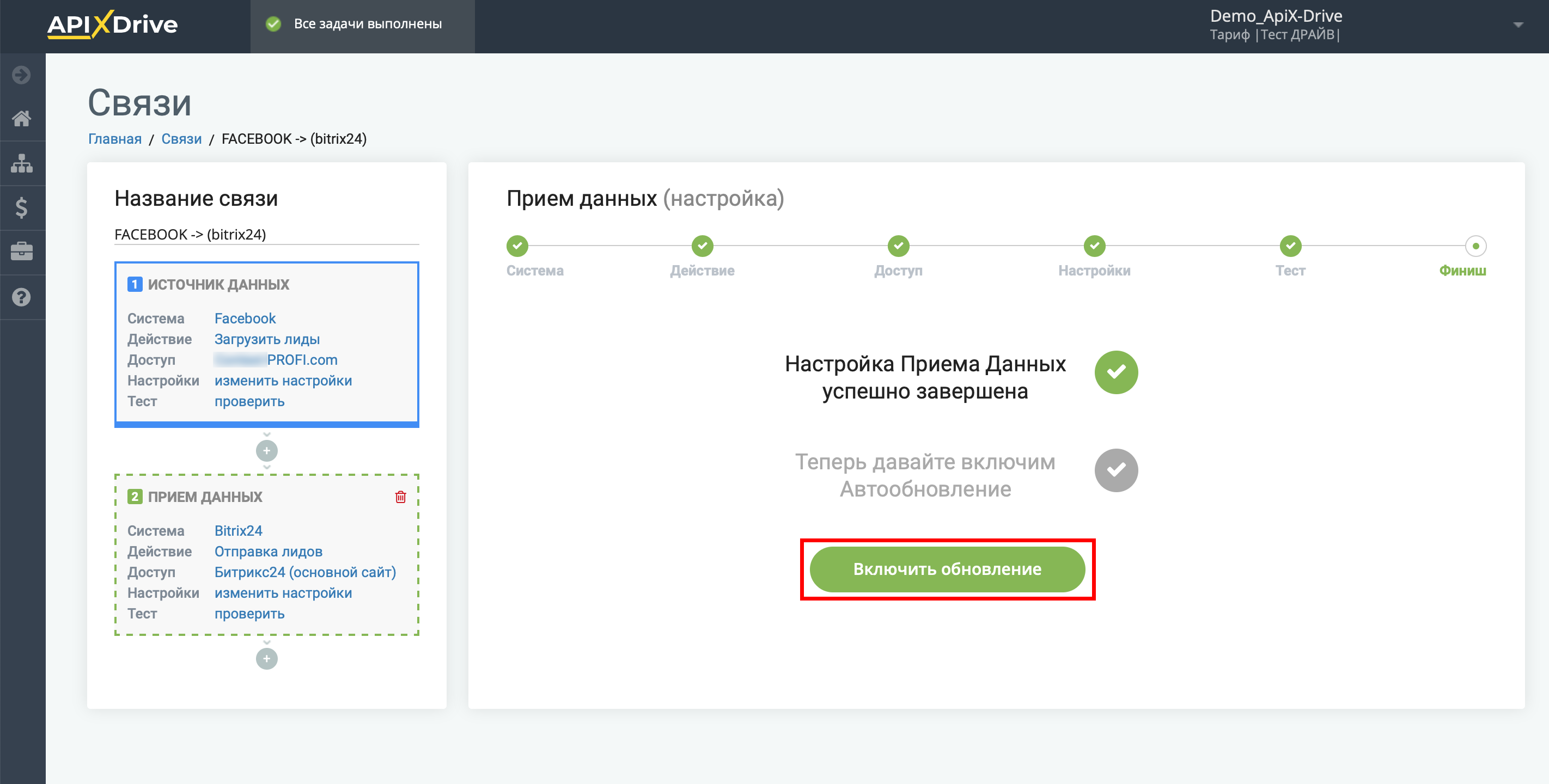Edit the connection name field

(266, 235)
